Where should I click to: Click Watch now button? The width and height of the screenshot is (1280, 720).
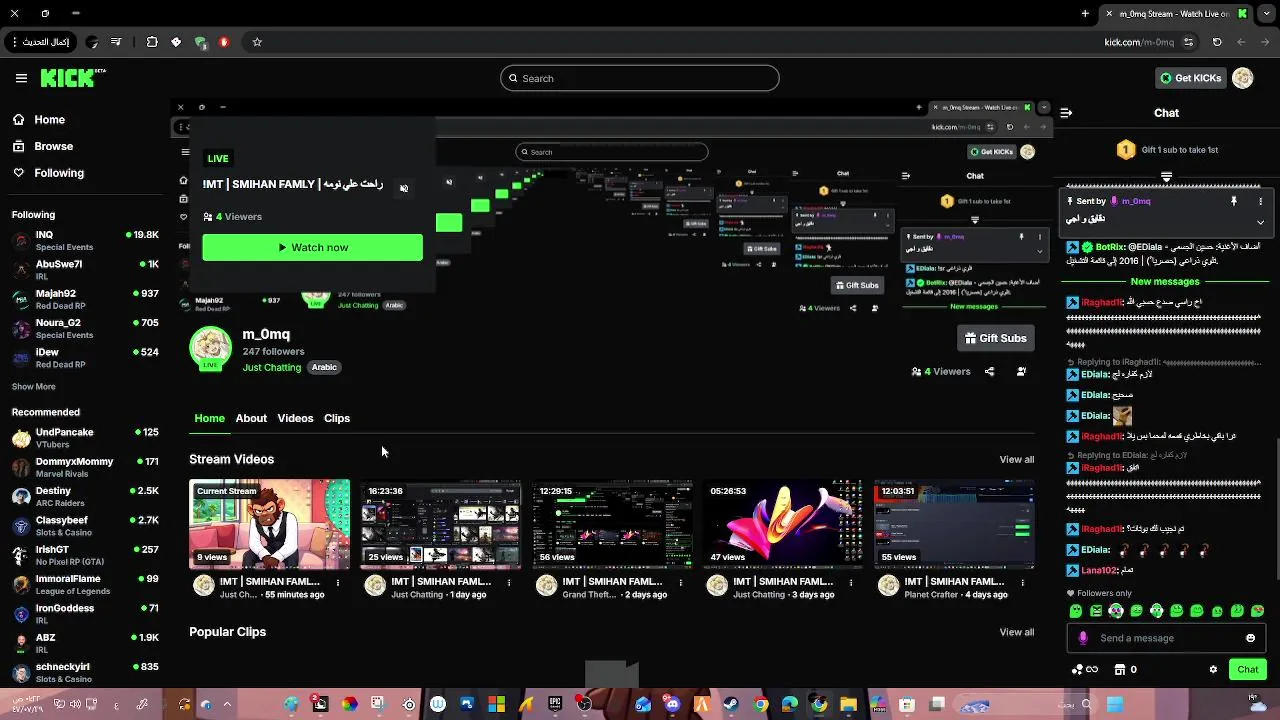coord(312,247)
